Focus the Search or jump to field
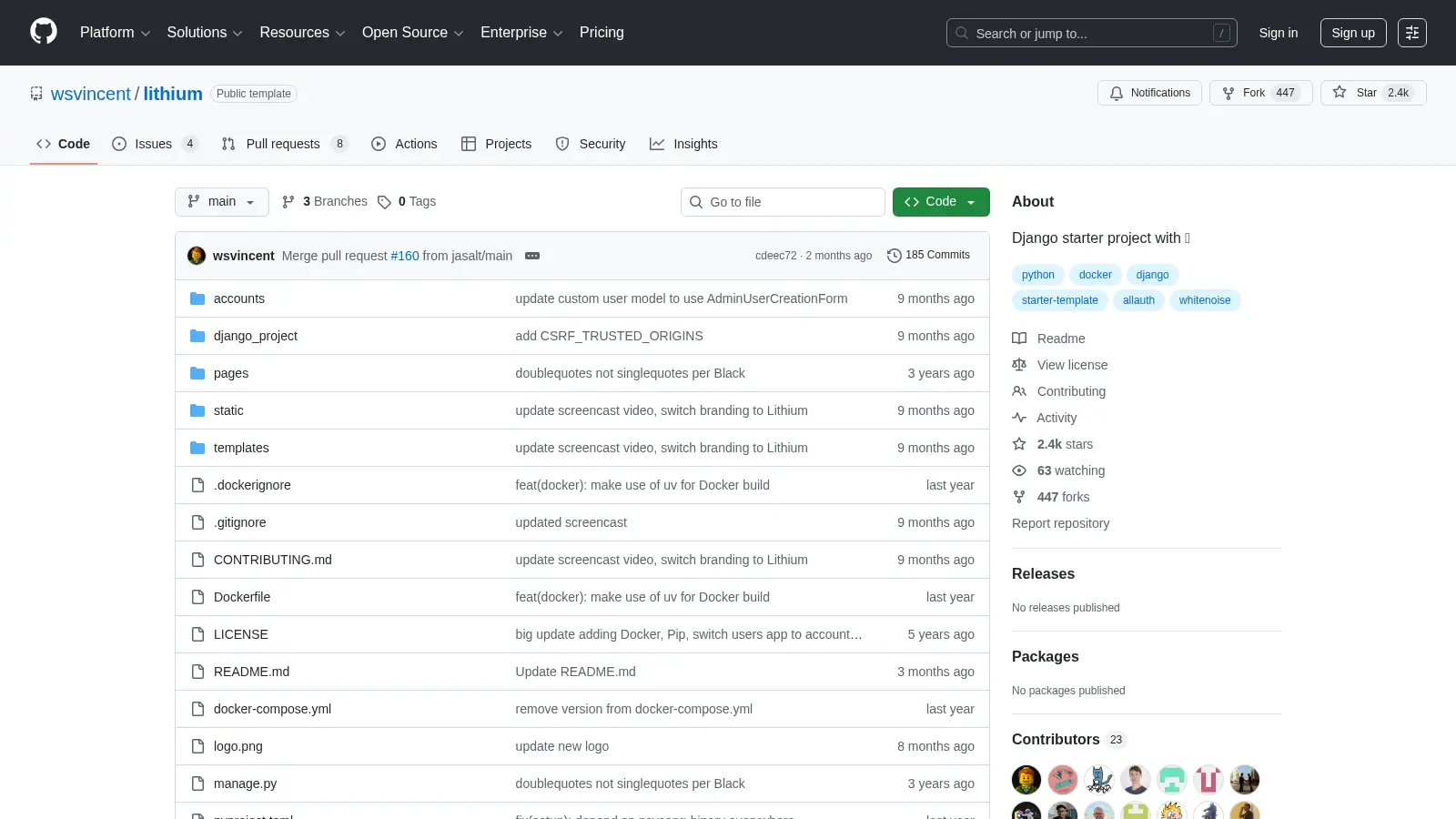 click(x=1092, y=33)
